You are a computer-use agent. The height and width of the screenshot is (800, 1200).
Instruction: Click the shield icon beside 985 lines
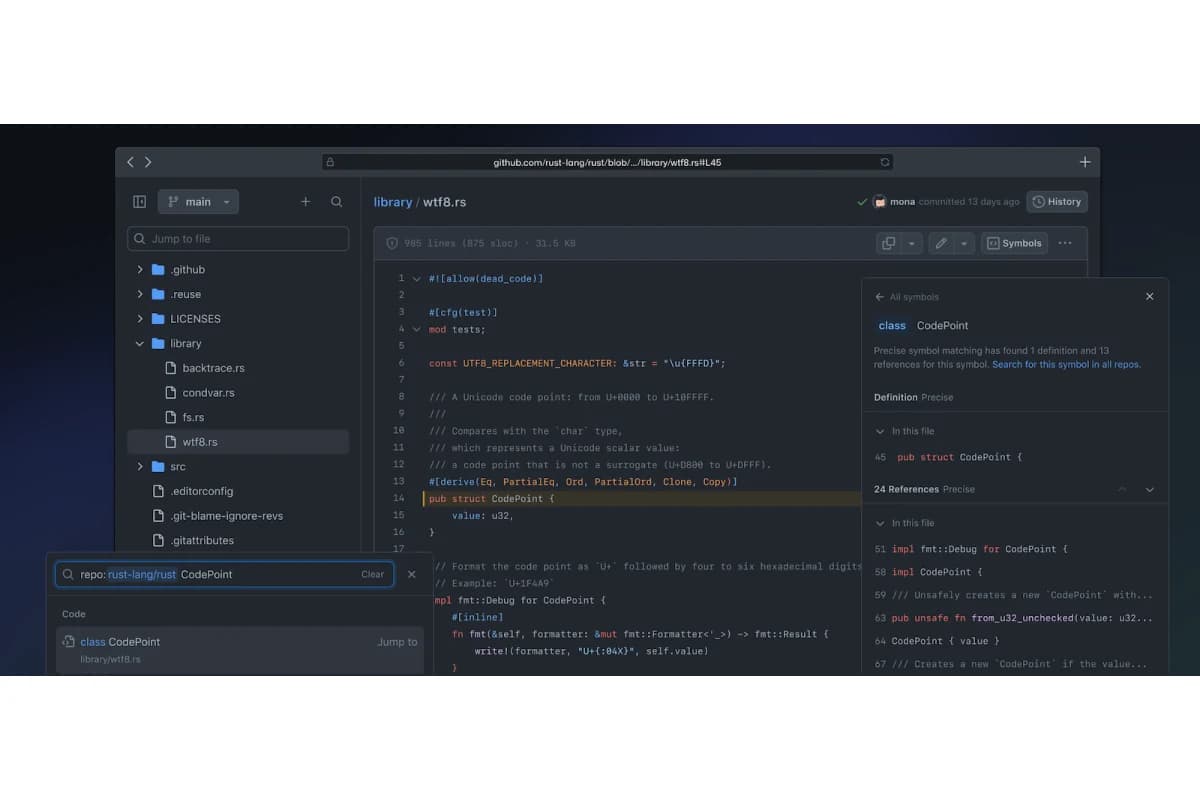(x=392, y=243)
